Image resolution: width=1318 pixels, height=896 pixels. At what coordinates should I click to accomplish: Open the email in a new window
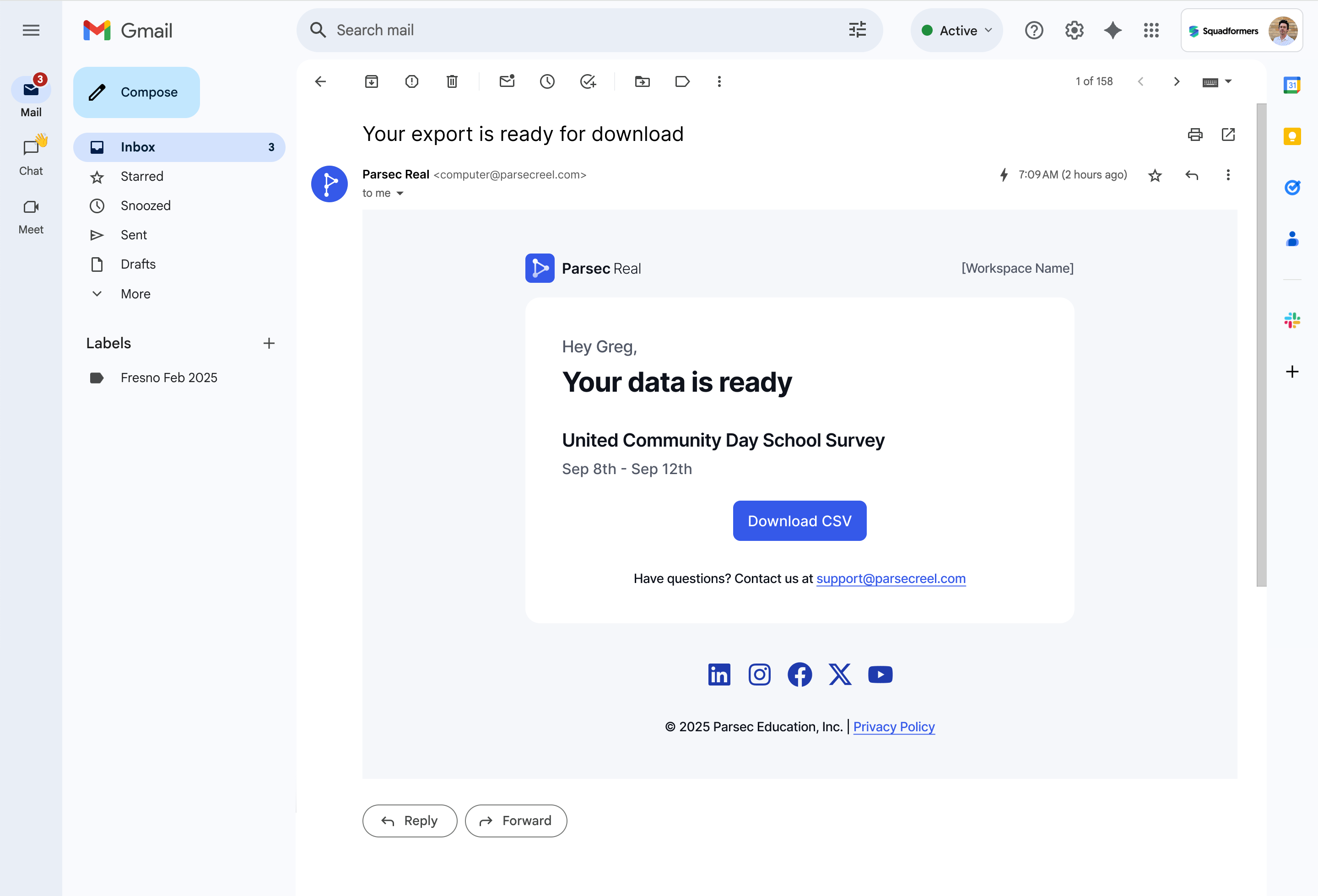pos(1228,135)
